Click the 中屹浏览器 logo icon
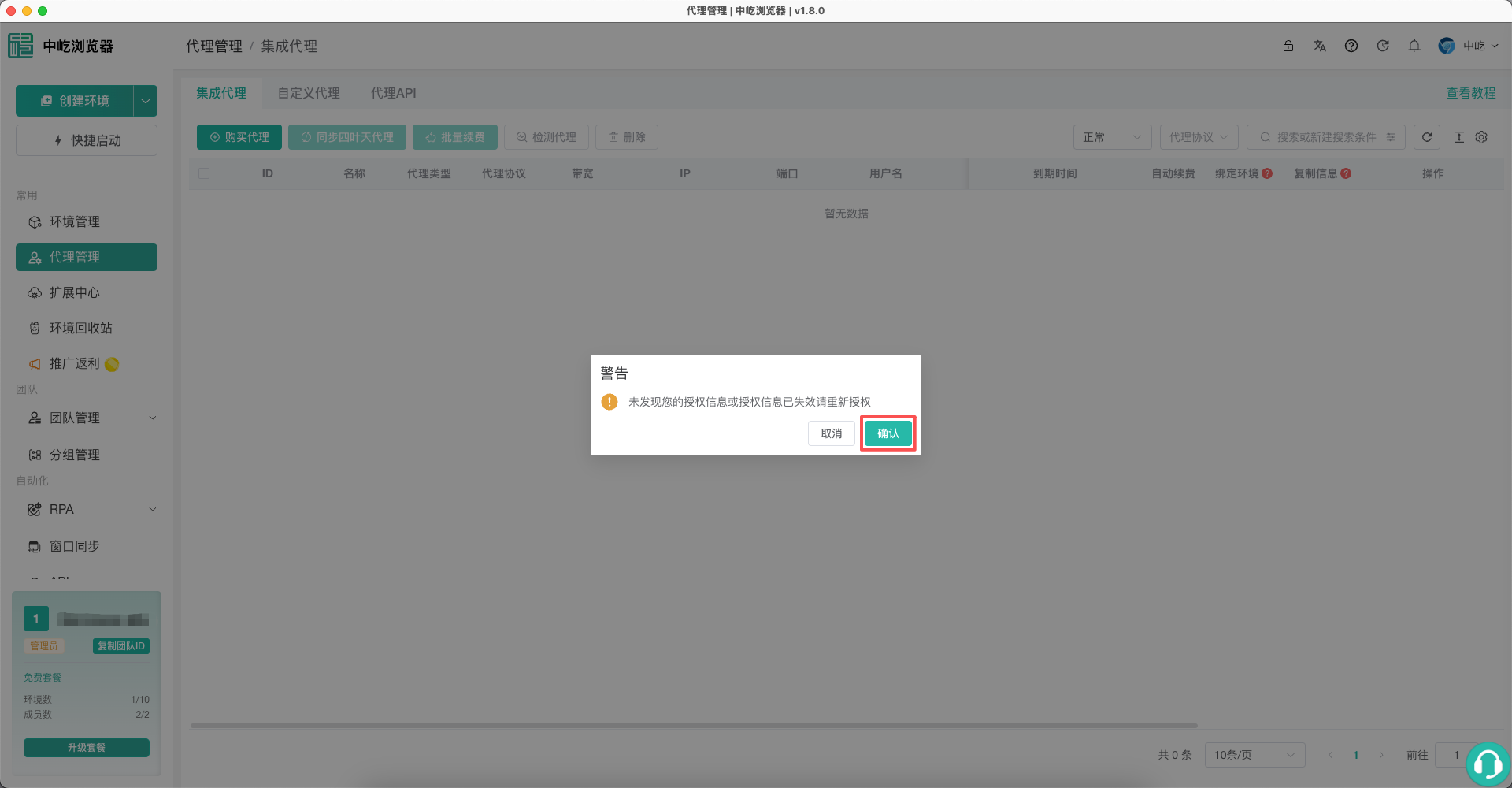The width and height of the screenshot is (1512, 788). pyautogui.click(x=20, y=46)
